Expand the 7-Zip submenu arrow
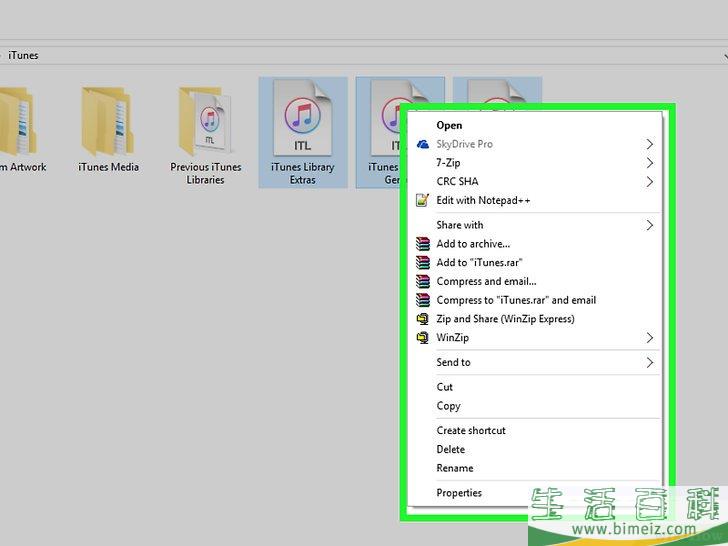The height and width of the screenshot is (546, 728). 649,163
